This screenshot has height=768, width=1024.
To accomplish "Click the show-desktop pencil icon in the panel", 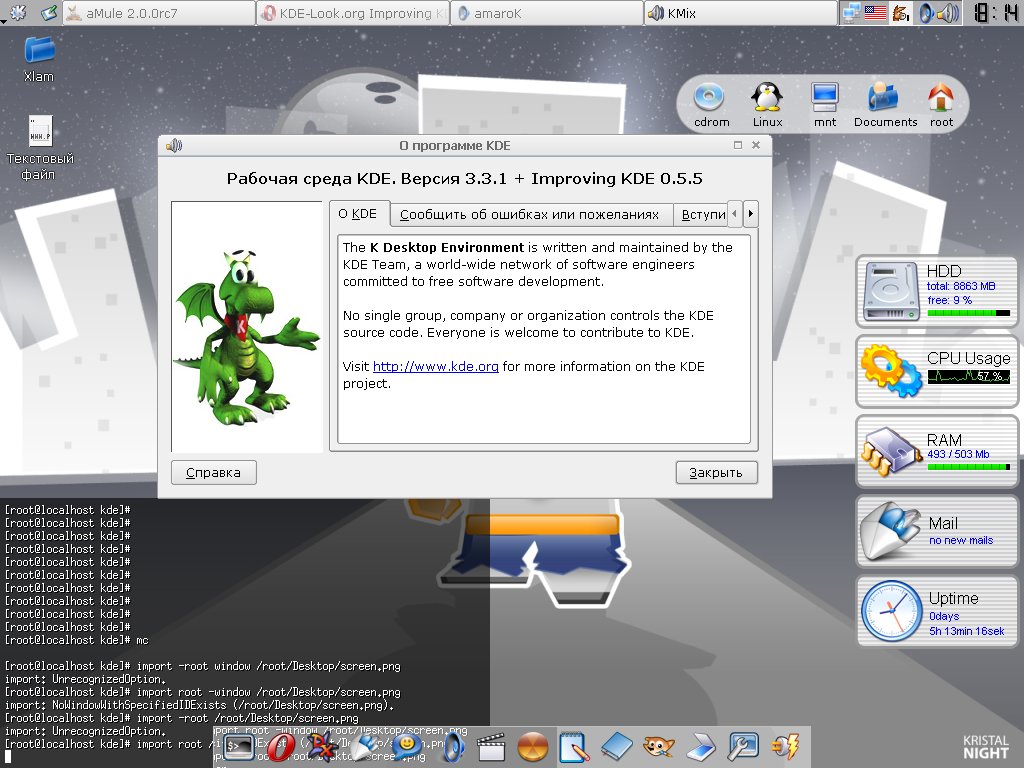I will (x=48, y=12).
